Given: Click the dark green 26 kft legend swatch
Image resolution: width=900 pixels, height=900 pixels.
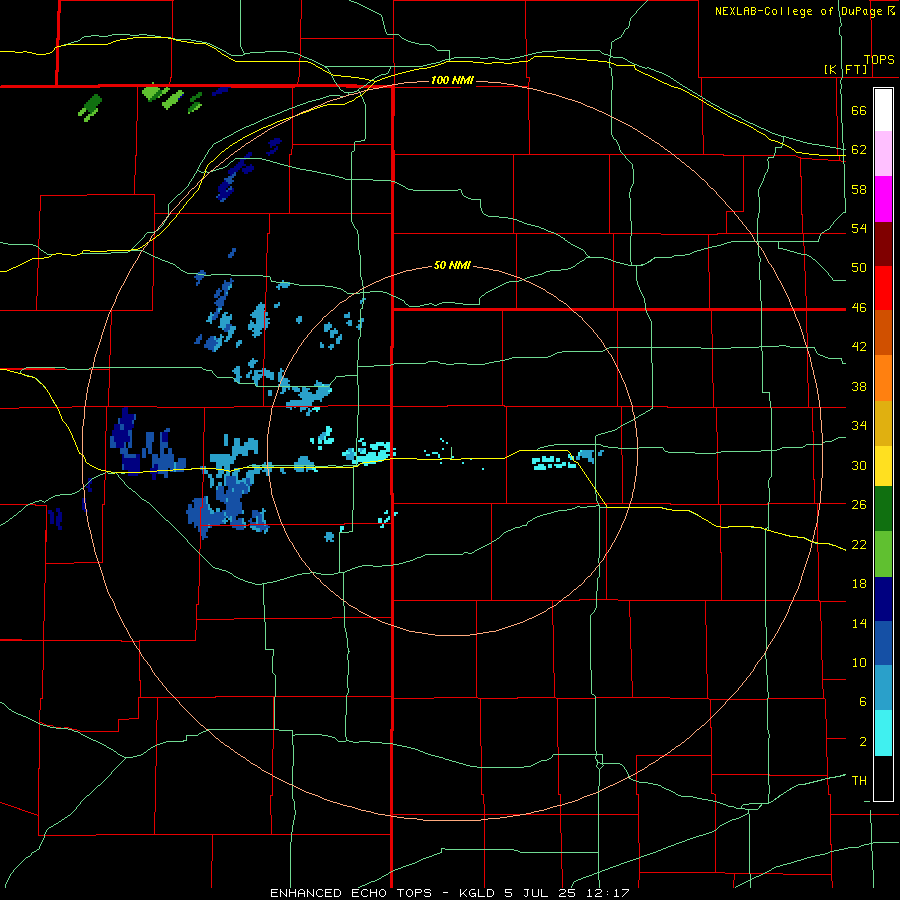Looking at the screenshot, I should click(x=883, y=509).
